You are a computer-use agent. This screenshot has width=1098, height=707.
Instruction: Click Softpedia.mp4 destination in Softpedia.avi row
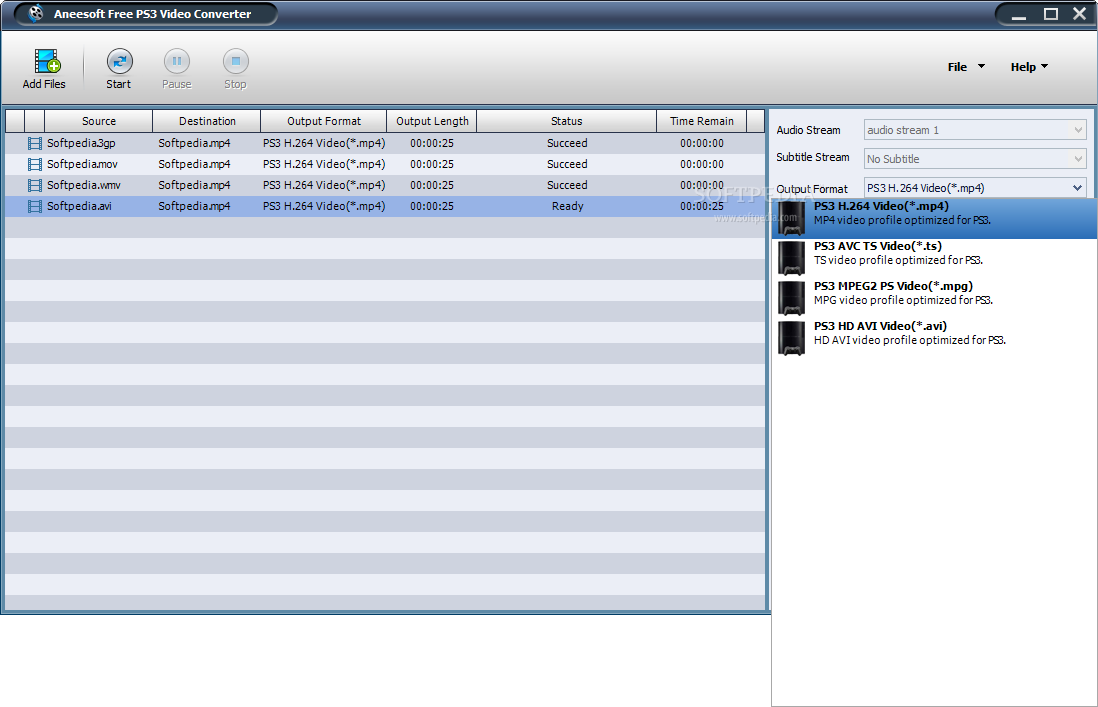click(x=194, y=206)
